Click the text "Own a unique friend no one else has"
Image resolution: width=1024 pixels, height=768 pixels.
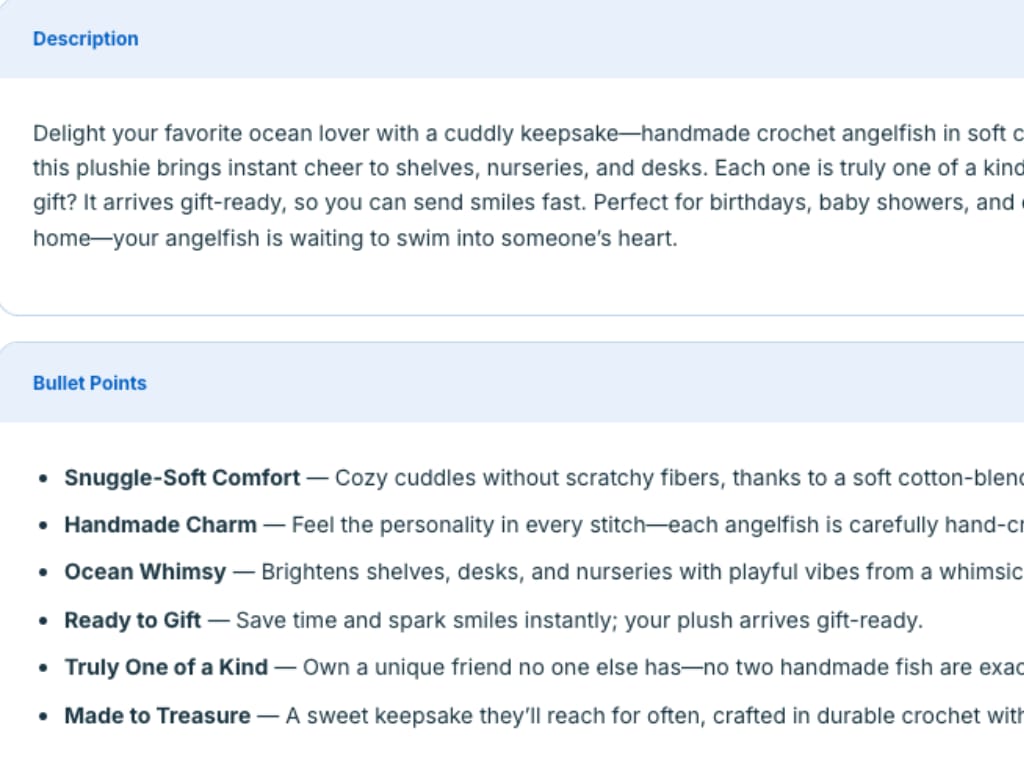[490, 667]
